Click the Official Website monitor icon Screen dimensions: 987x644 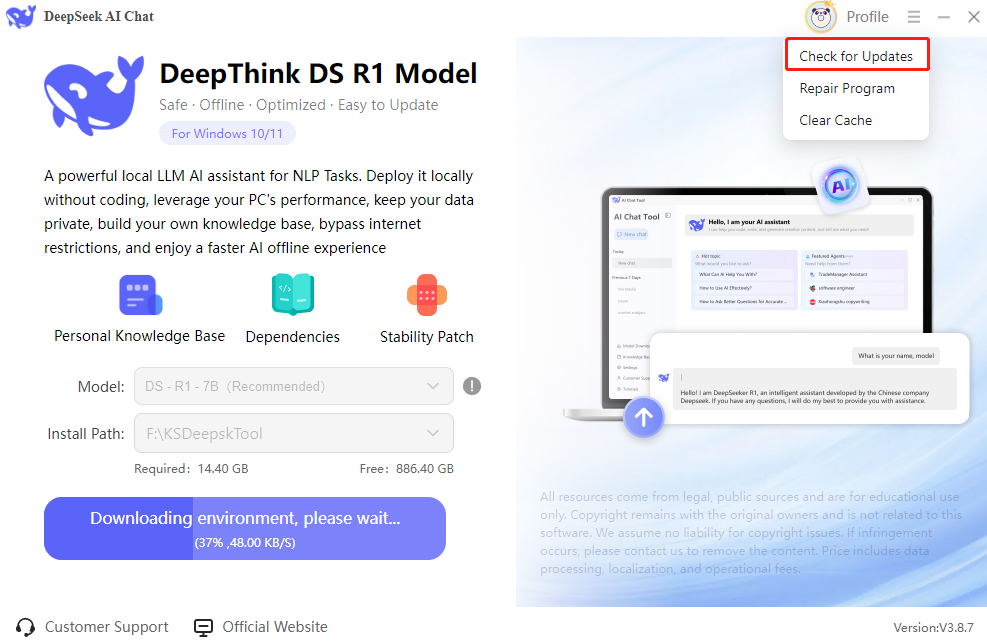203,628
